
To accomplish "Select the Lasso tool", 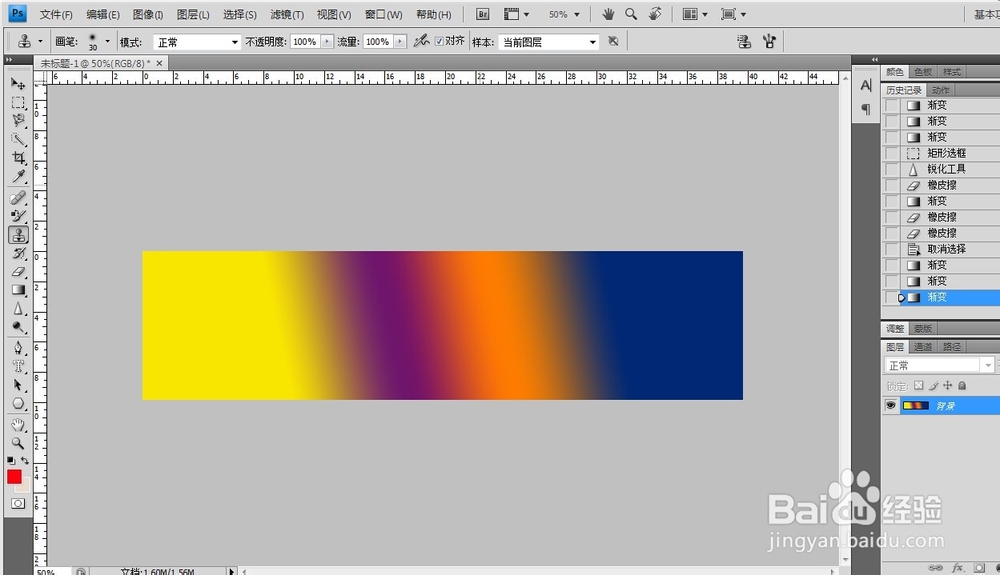I will pyautogui.click(x=18, y=120).
